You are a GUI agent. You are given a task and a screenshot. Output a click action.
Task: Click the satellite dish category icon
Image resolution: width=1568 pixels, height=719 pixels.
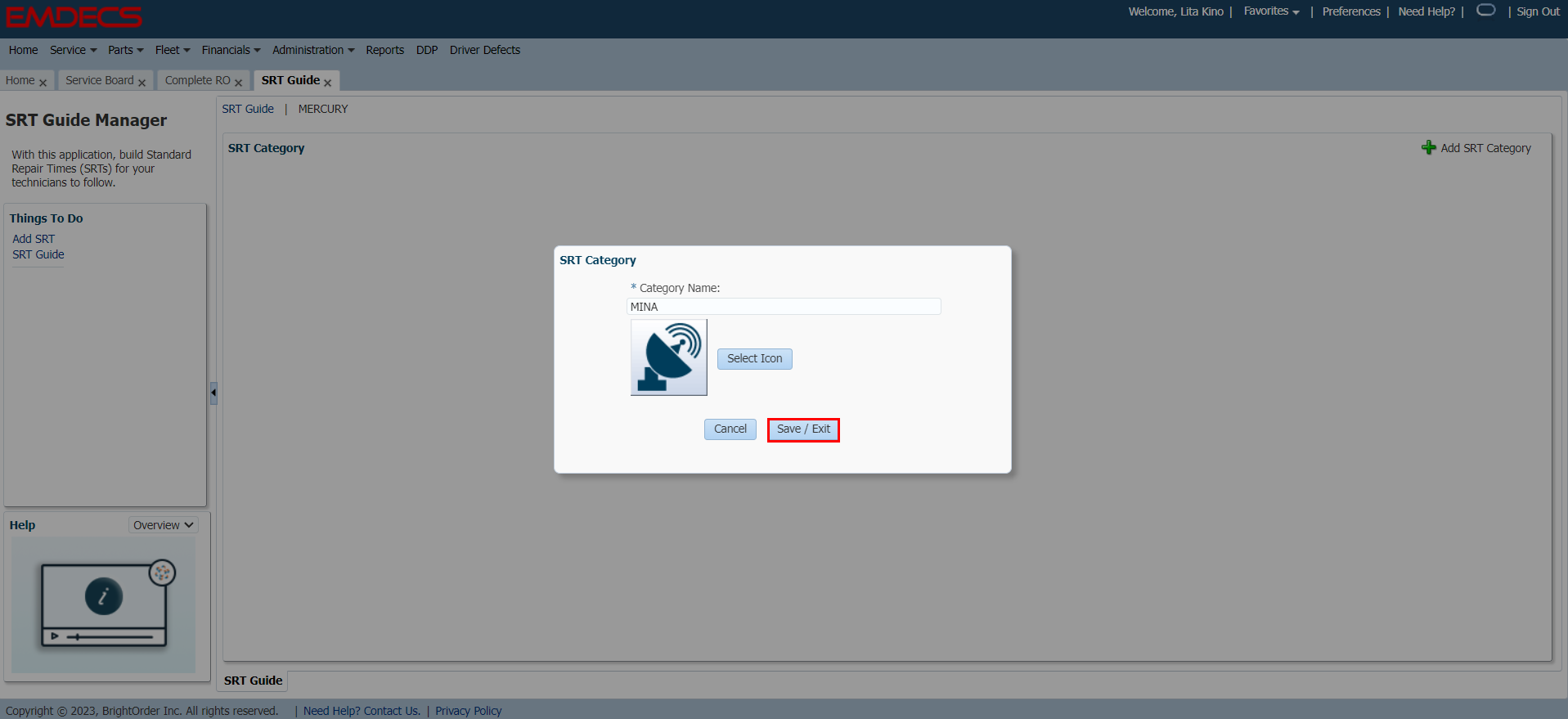pos(668,357)
